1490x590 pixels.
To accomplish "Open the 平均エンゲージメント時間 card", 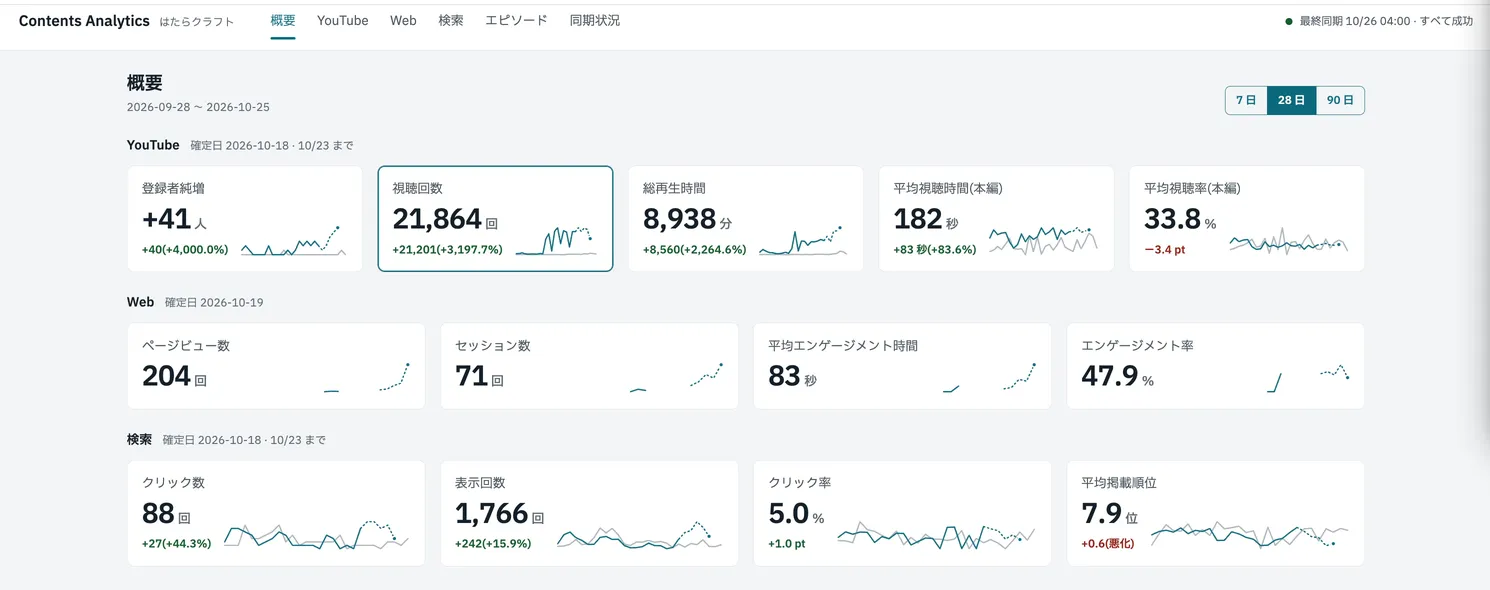I will pos(902,366).
